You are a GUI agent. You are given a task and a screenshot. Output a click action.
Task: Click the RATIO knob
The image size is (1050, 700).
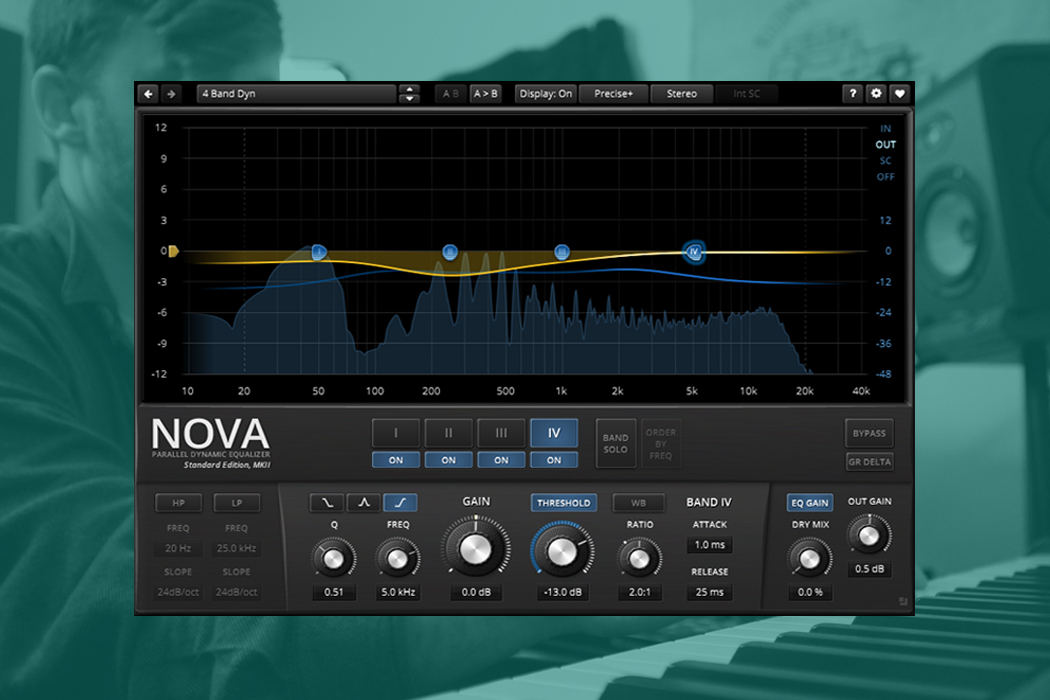(640, 558)
